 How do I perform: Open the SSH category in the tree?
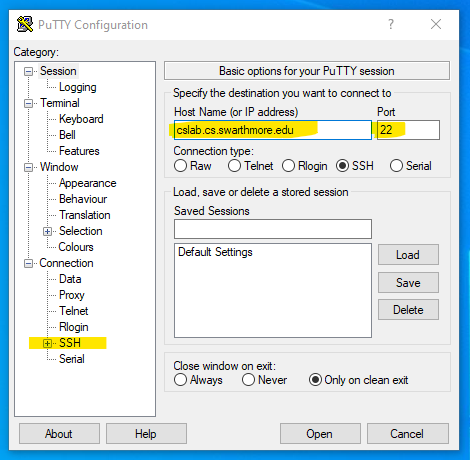coord(70,343)
